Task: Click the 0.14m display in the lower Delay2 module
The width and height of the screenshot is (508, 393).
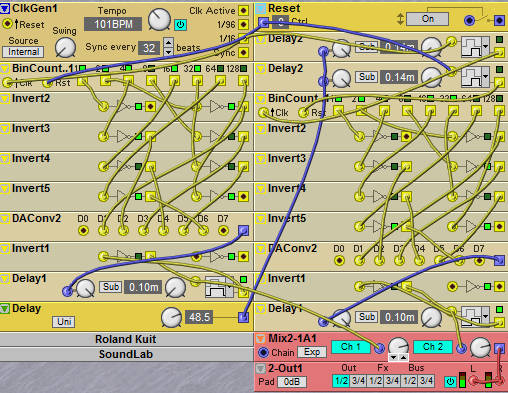Action: point(399,77)
